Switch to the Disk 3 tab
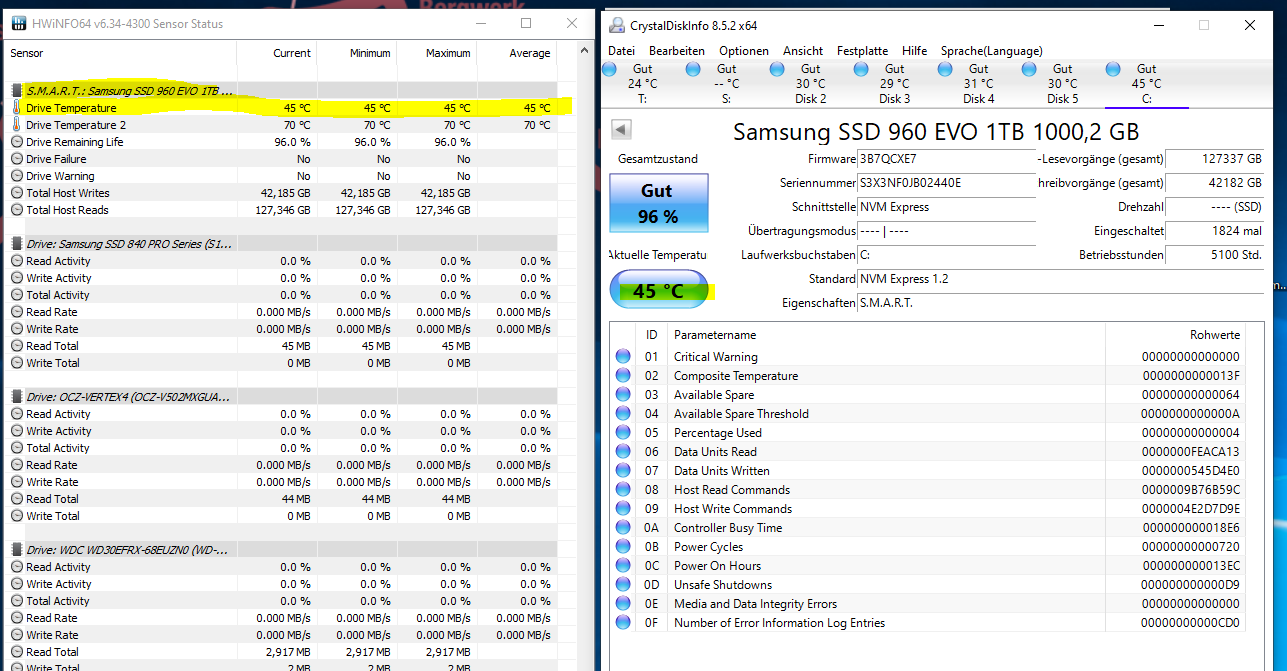Screen dimensions: 1287x671 coord(894,84)
